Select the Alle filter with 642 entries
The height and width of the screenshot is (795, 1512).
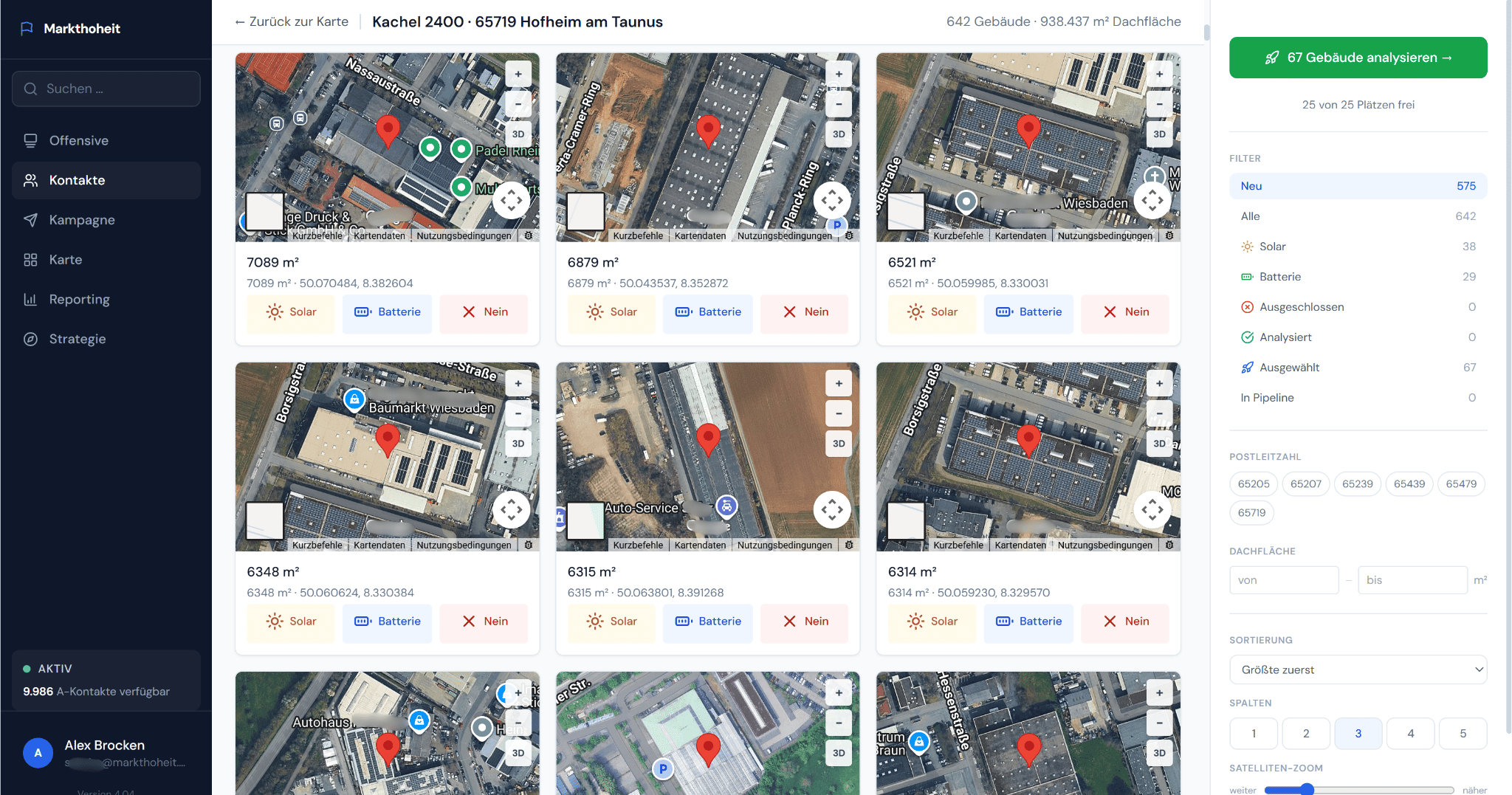pos(1358,216)
